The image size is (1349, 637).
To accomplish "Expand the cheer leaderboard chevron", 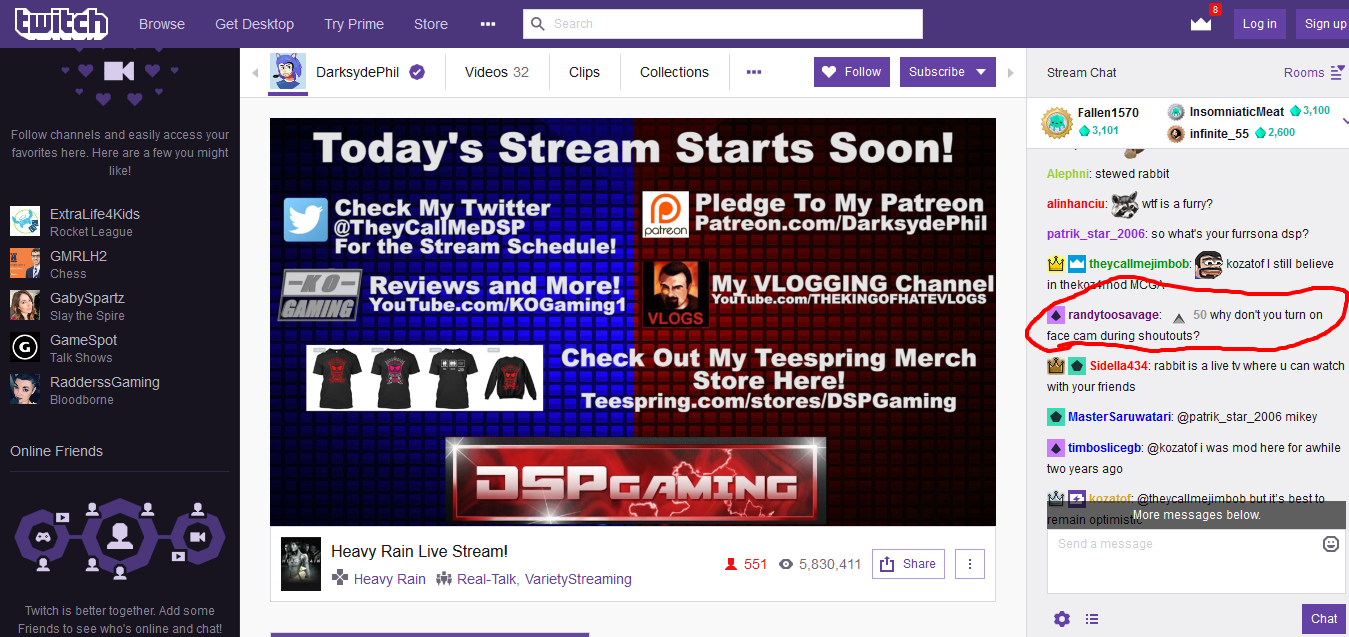I will pyautogui.click(x=1345, y=122).
